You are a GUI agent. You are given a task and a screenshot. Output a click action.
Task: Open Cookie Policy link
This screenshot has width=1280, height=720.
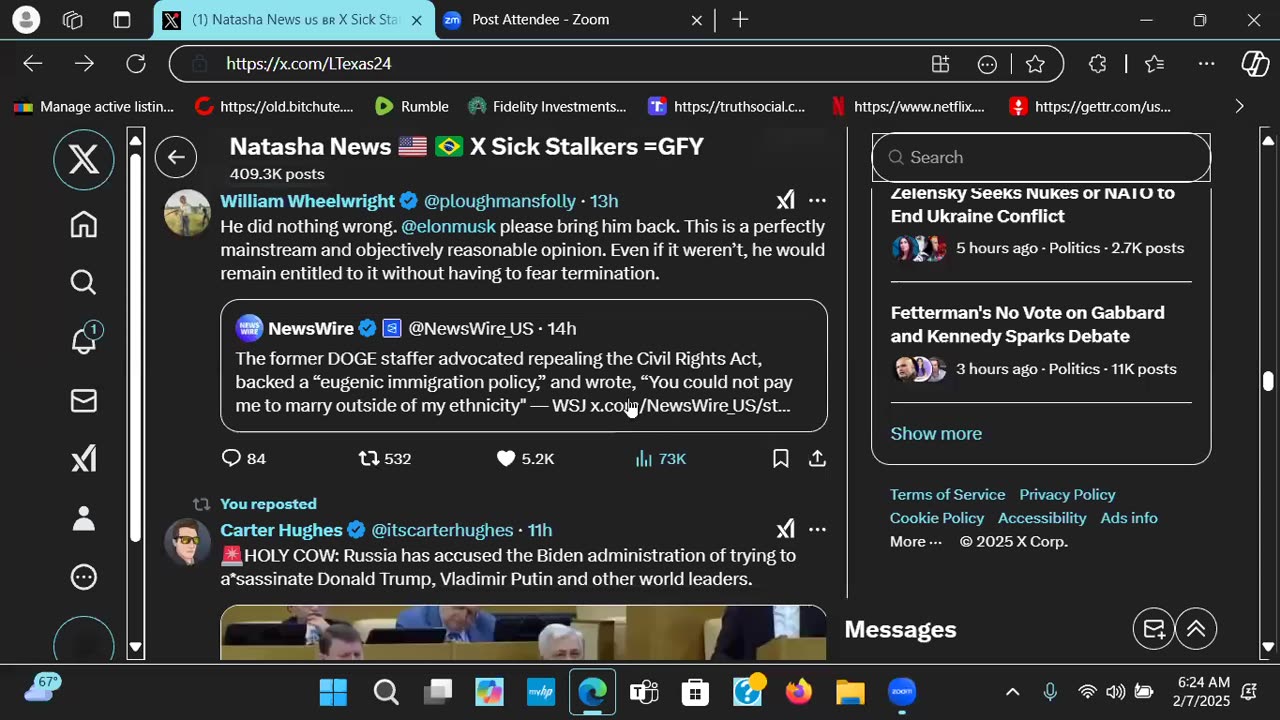click(937, 518)
